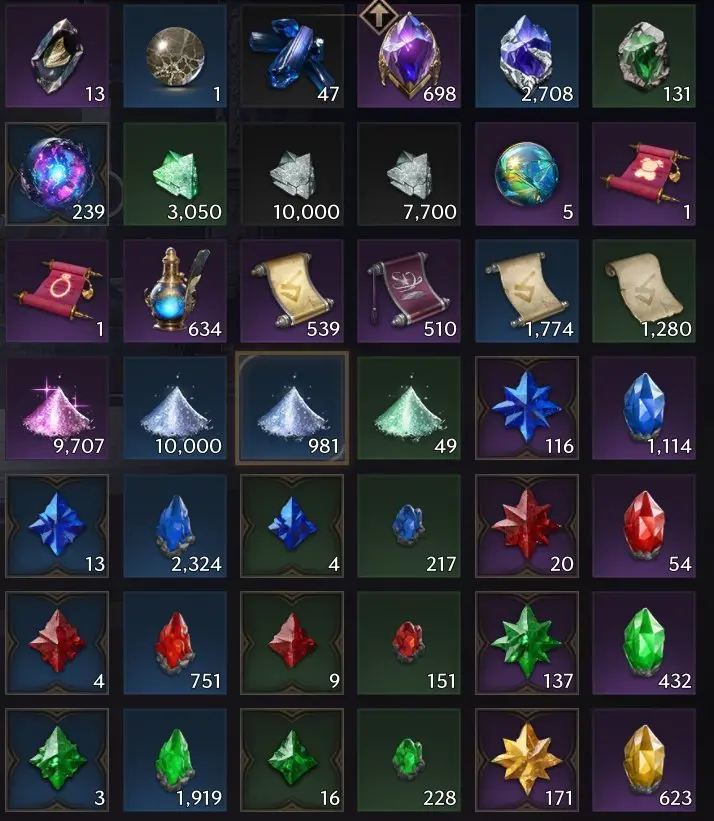Click the up-arrow diamond marker at top
Screen dimensions: 714x821
point(378,17)
